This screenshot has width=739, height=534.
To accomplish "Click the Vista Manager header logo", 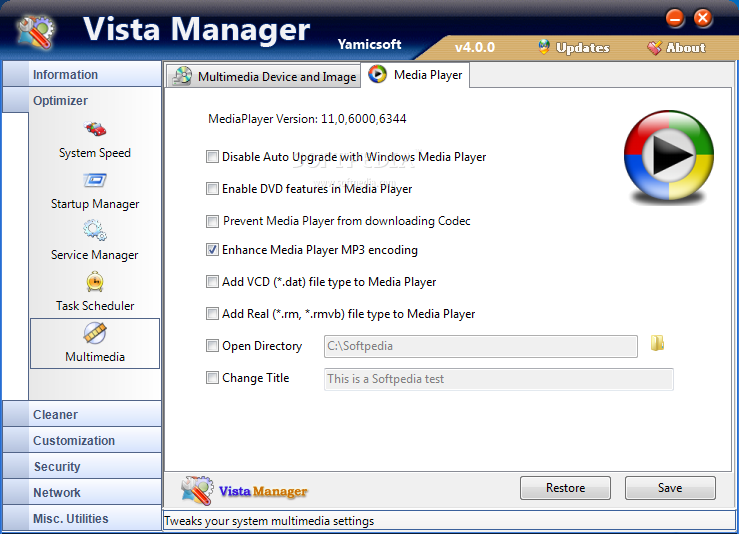I will click(x=36, y=32).
